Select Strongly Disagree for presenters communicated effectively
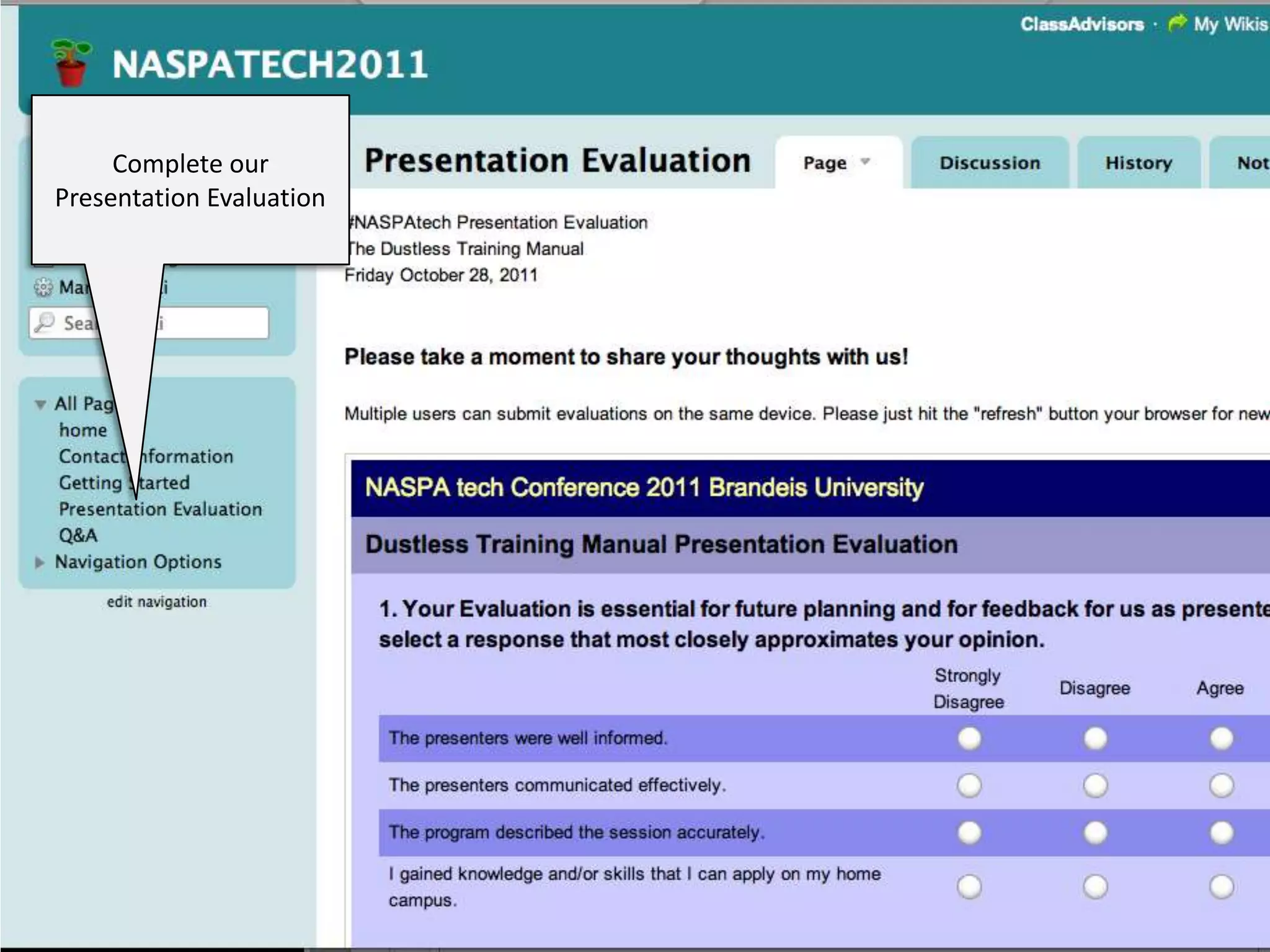1270x952 pixels. (969, 785)
